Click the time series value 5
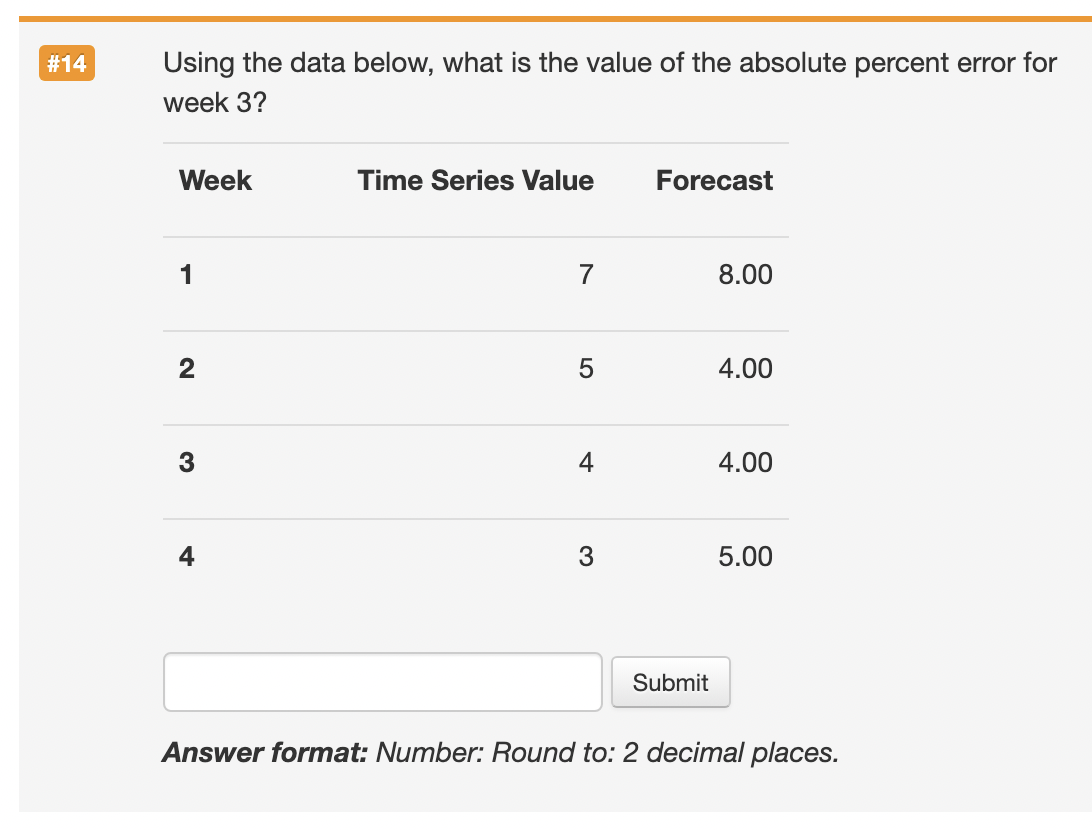Viewport: 1092px width, 830px height. 587,368
